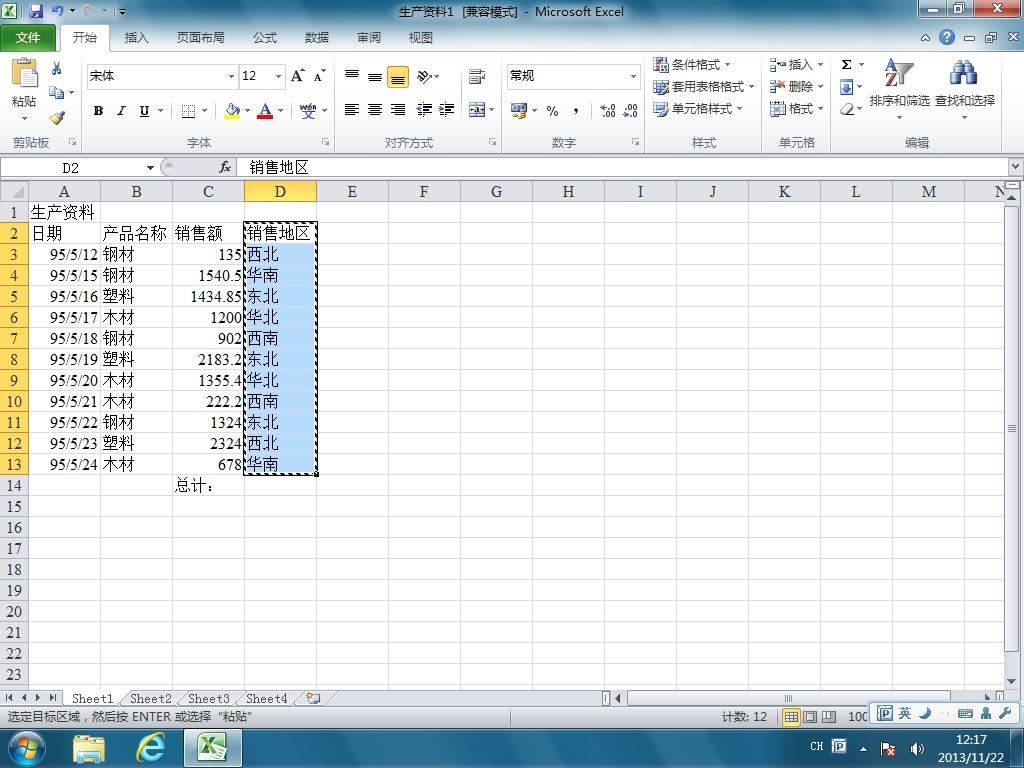1024x768 pixels.
Task: Open the 条件格式 dropdown
Action: 692,65
